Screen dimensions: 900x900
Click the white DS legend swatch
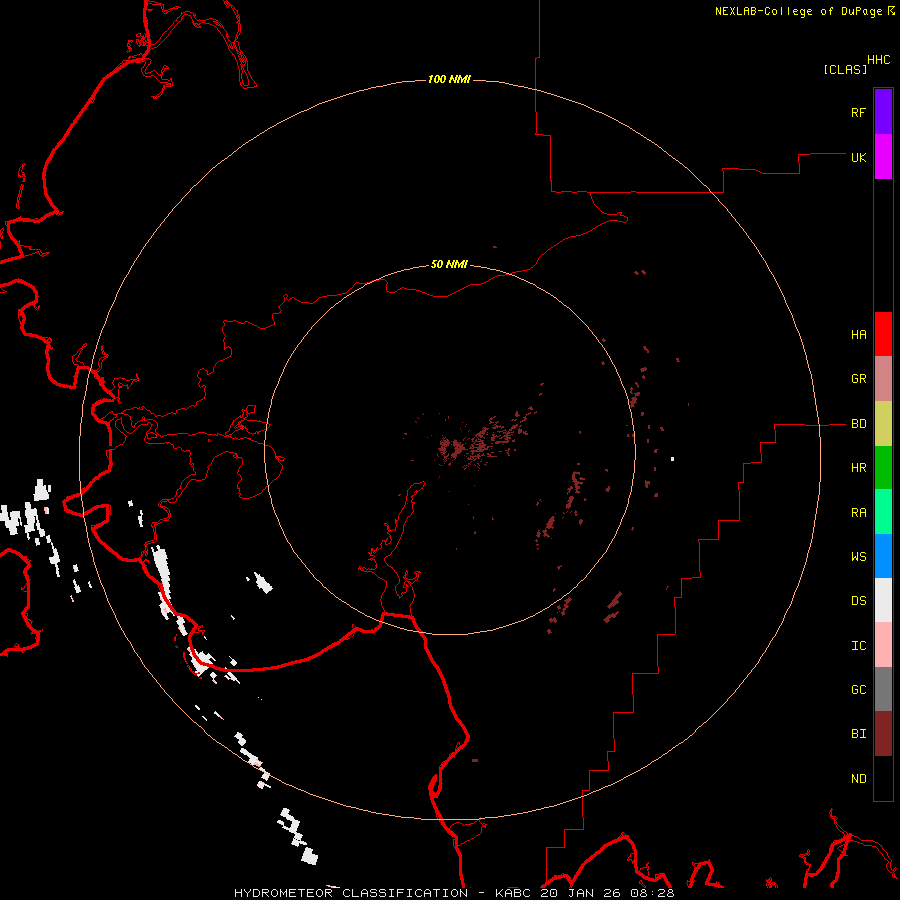point(883,600)
